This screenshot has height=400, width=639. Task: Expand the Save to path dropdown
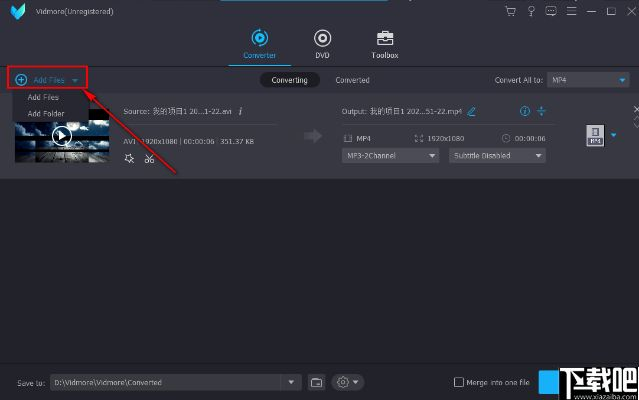point(292,382)
